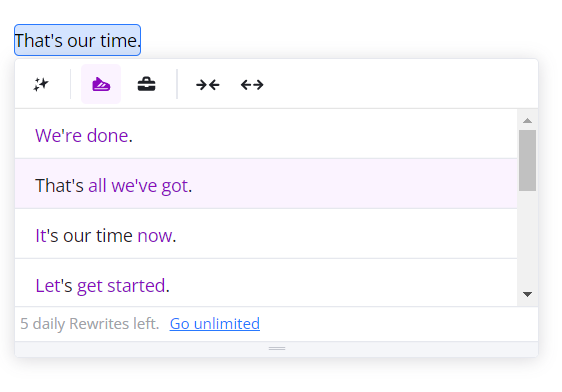Use the "Let's get started." rewrite
The height and width of the screenshot is (392, 562).
266,283
